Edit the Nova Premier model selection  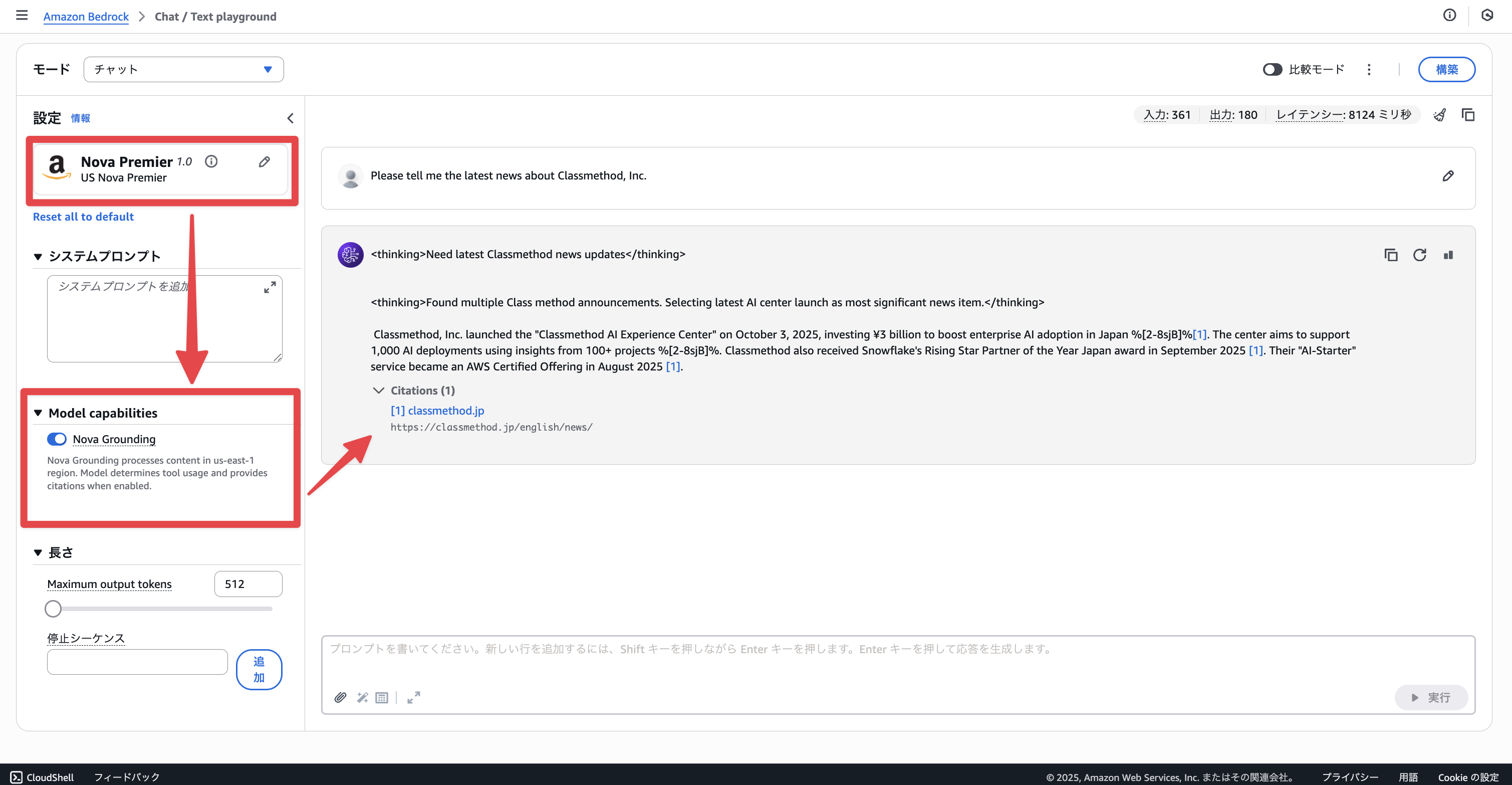[x=264, y=162]
